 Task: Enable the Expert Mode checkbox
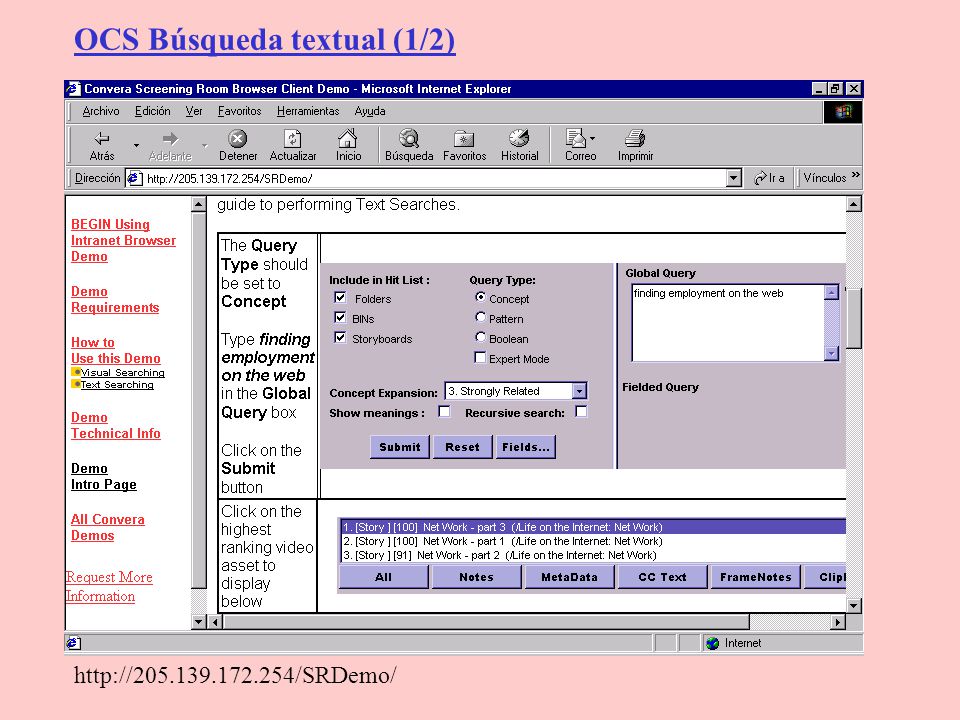tap(481, 358)
